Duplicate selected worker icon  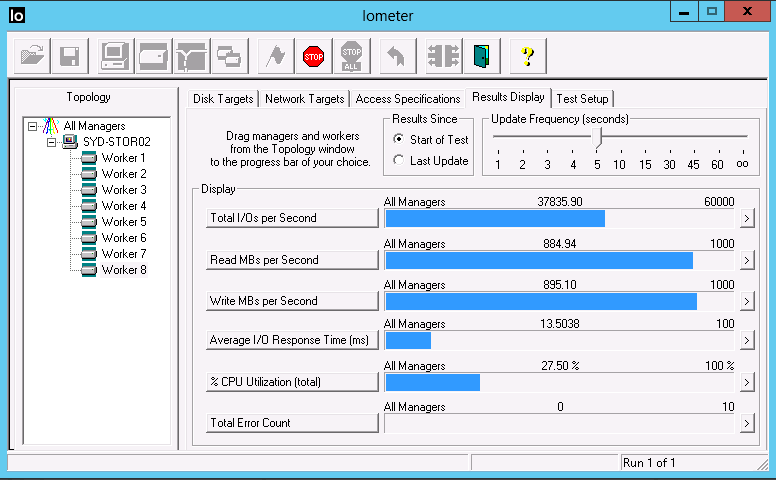(x=229, y=56)
